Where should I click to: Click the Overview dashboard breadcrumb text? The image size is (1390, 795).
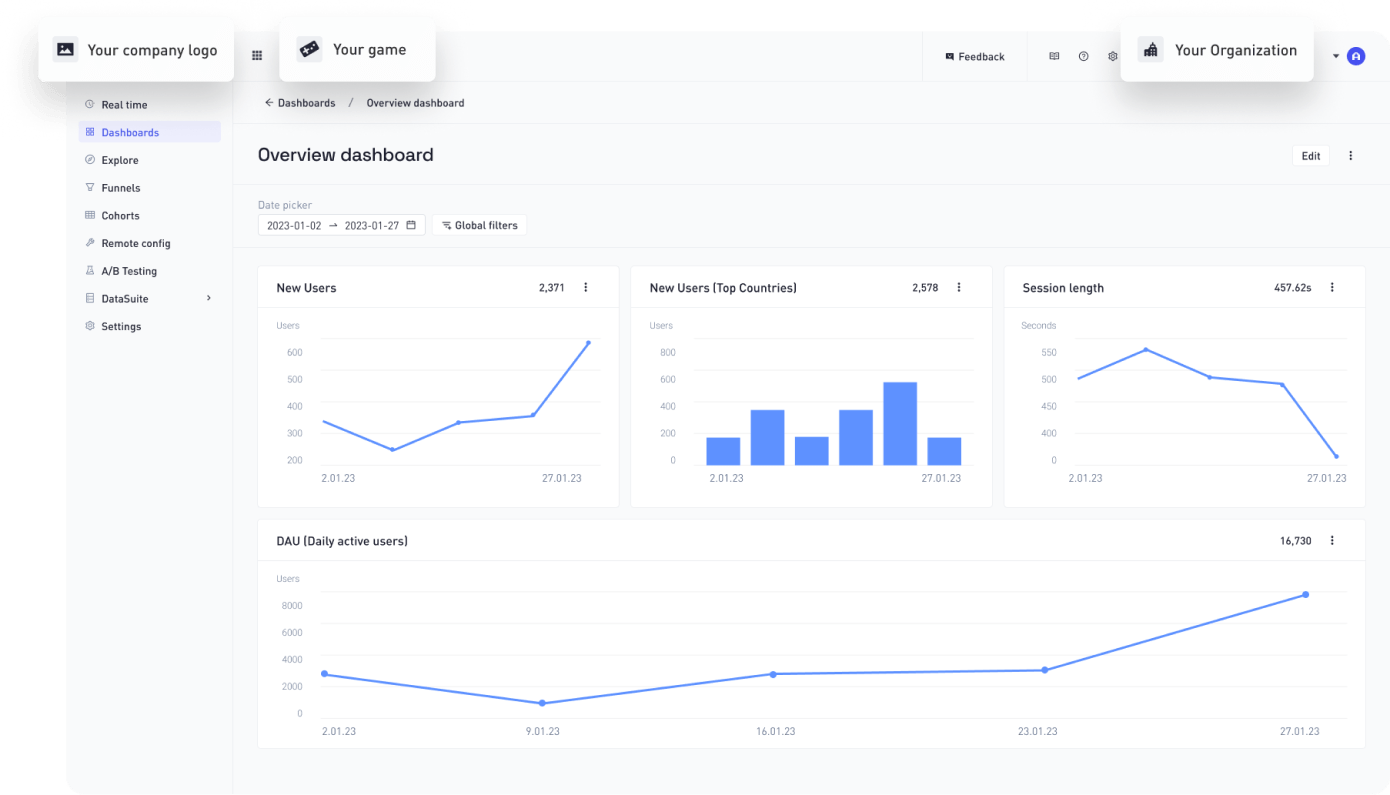coord(415,103)
